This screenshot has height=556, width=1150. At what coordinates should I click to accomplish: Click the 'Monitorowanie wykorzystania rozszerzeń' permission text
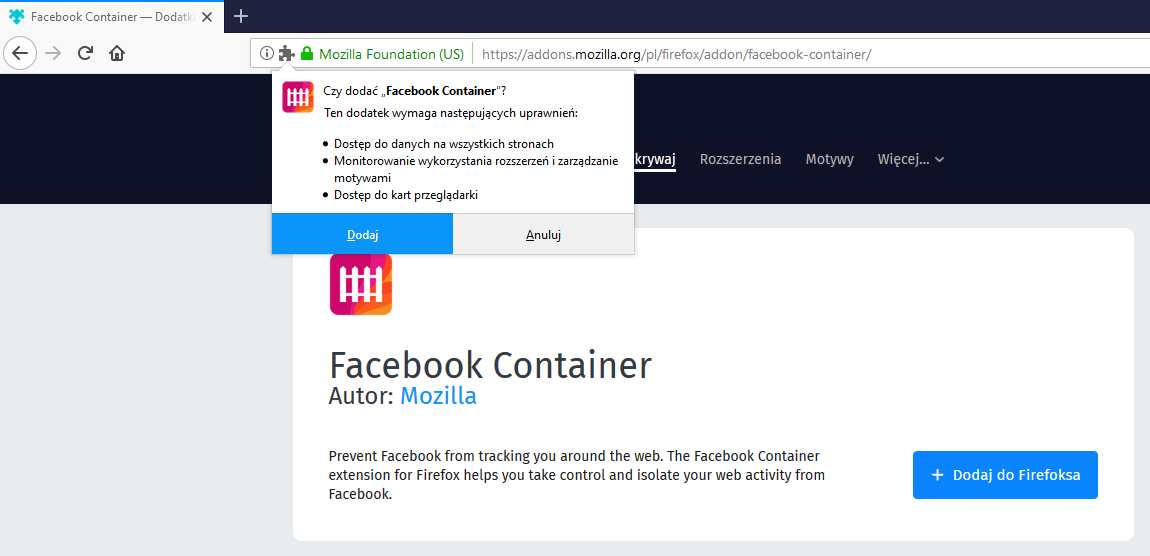coord(476,169)
